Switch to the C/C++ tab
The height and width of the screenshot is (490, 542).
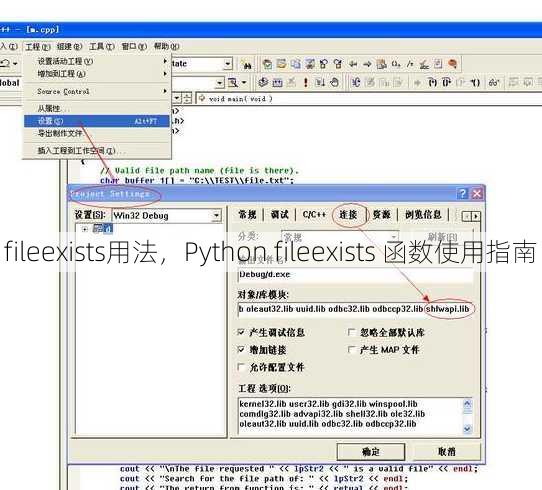314,215
